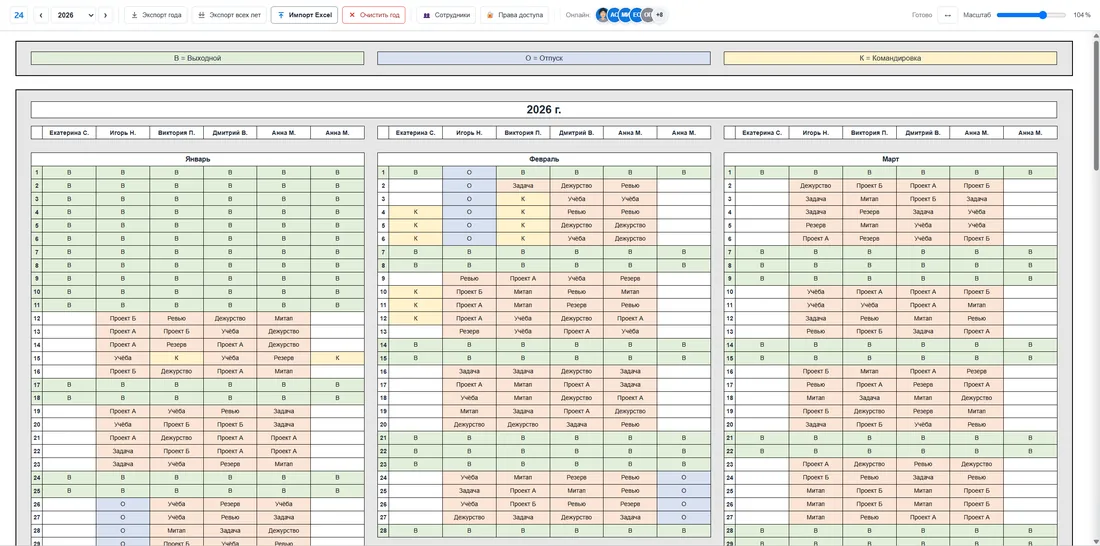Select Виктория П.'s Дежурство cell on January 16
1100x546 pixels.
pos(177,371)
